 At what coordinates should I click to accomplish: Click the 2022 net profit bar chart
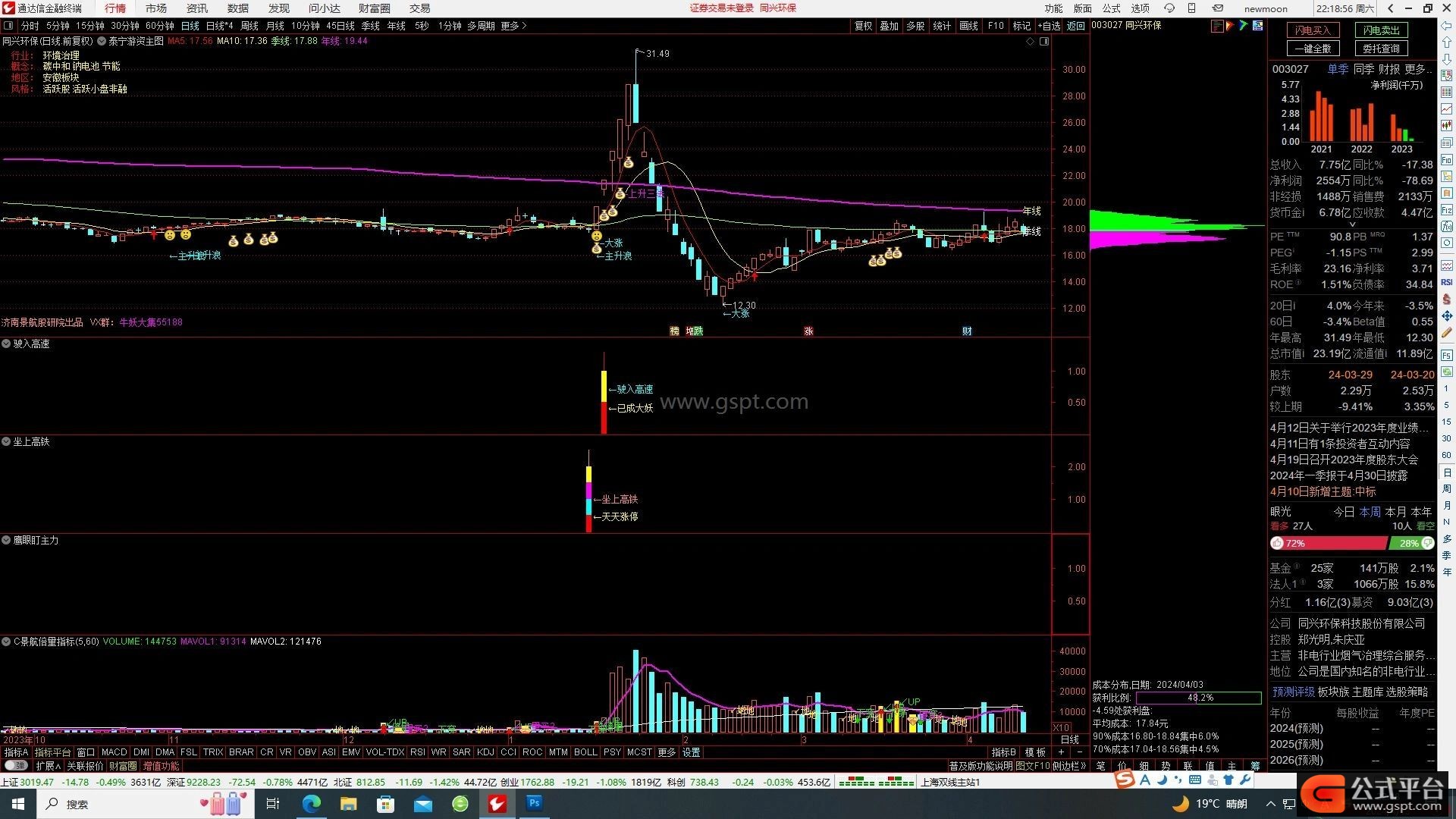pos(1361,123)
